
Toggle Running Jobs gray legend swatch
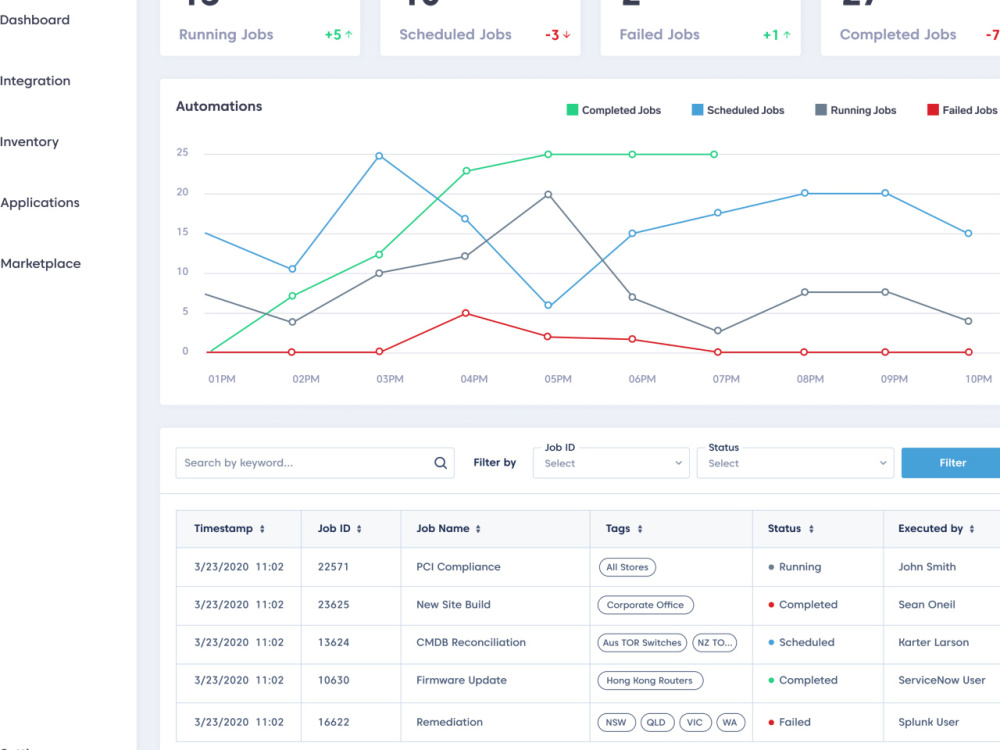pyautogui.click(x=821, y=110)
